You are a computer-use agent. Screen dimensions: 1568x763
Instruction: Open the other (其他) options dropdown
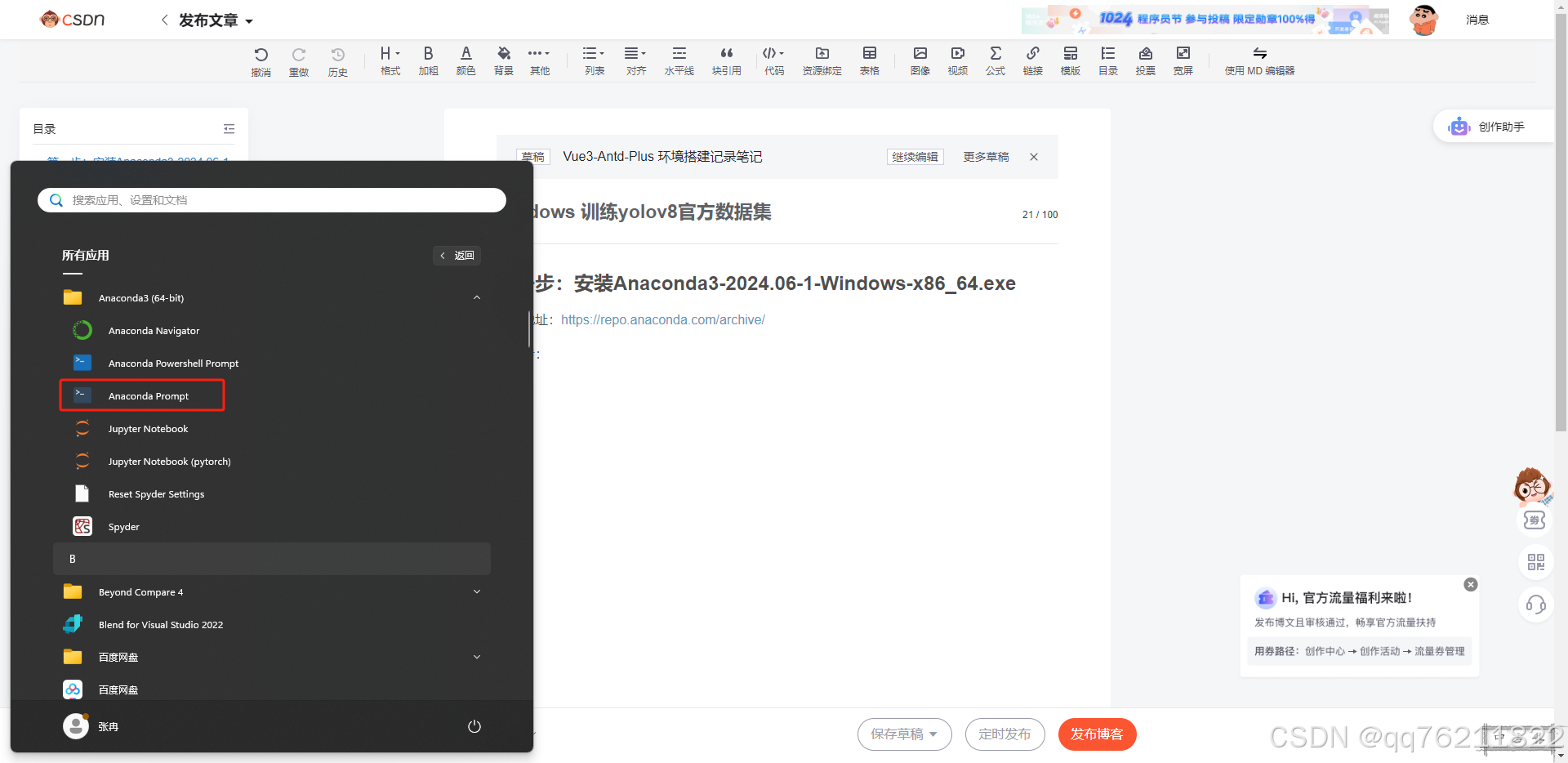[x=539, y=60]
